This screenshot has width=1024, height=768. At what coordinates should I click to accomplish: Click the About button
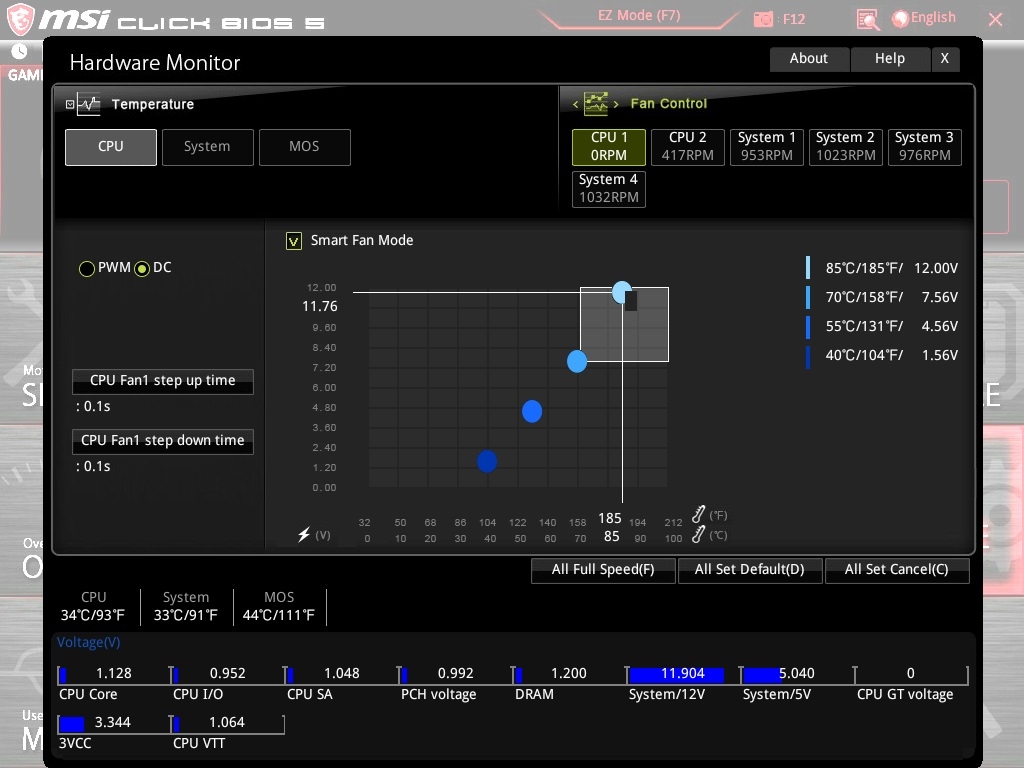pos(809,59)
